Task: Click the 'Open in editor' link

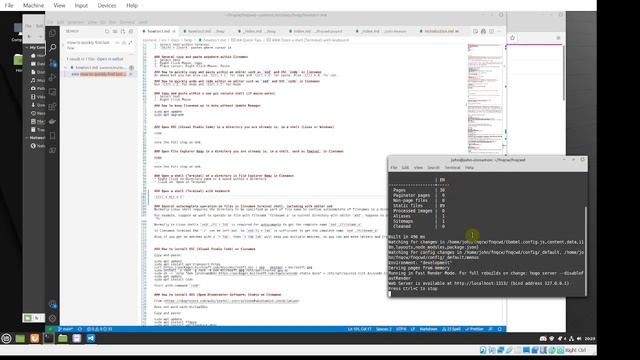Action: 110,59
